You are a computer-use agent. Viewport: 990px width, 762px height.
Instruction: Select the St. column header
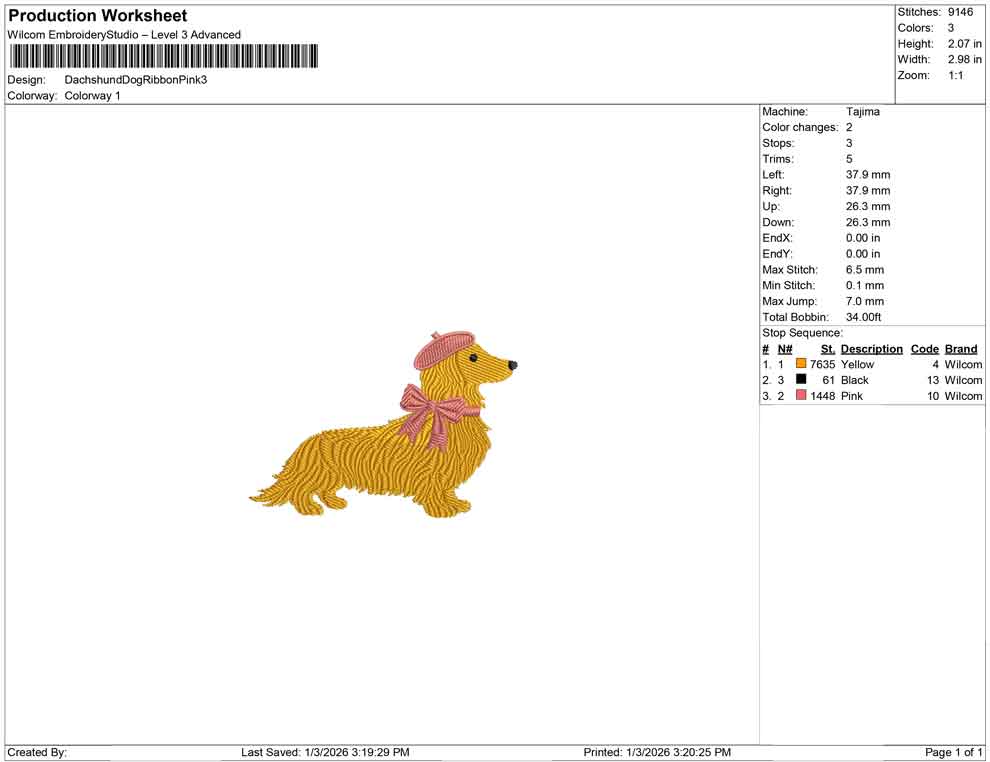point(827,348)
